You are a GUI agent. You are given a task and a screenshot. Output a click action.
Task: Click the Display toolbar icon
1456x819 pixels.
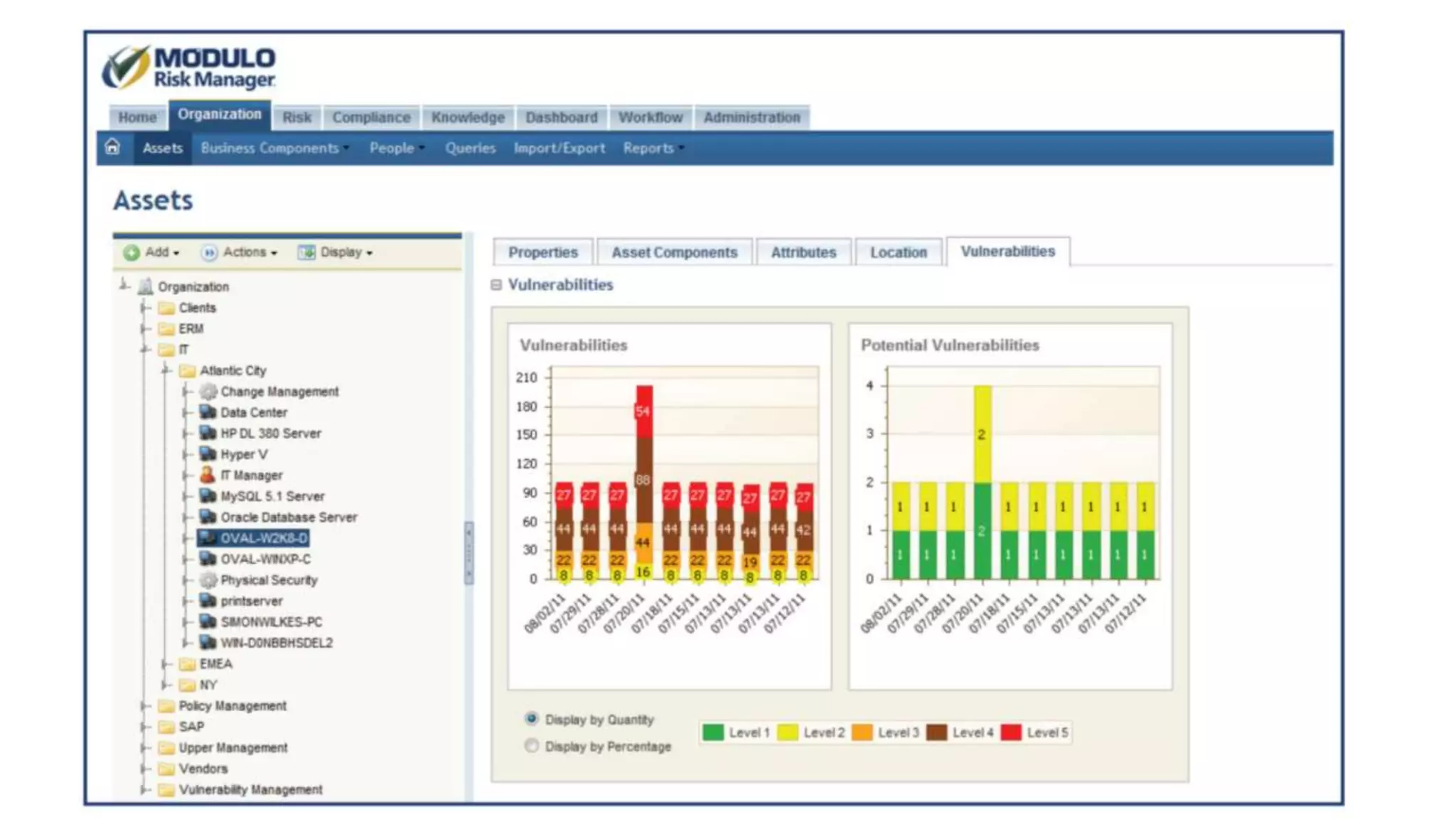pos(306,252)
